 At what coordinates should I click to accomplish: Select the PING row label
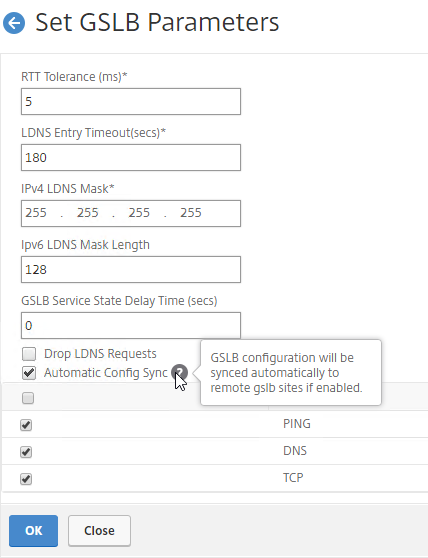click(x=297, y=423)
